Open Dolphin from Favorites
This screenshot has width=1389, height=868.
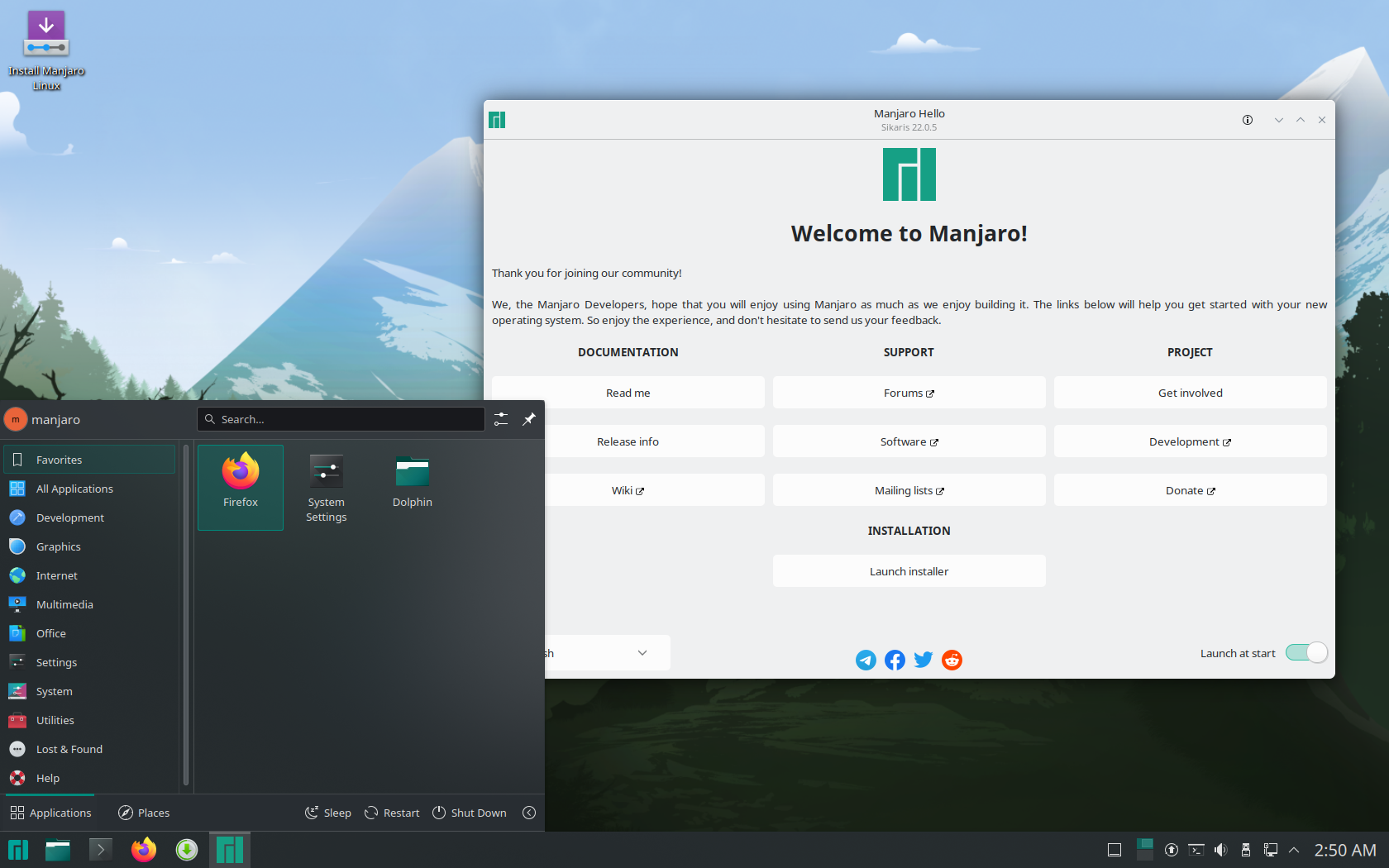413,487
